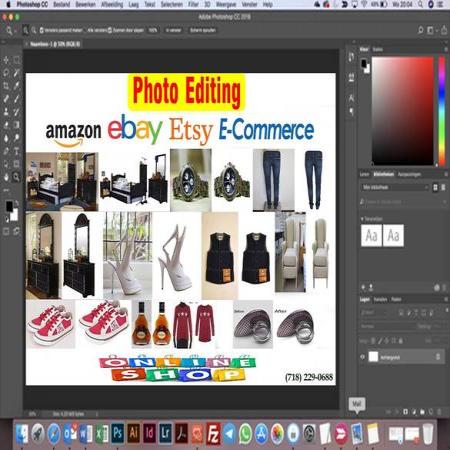Select the Rectangle shape tool
The height and width of the screenshot is (450, 450).
click(x=16, y=164)
